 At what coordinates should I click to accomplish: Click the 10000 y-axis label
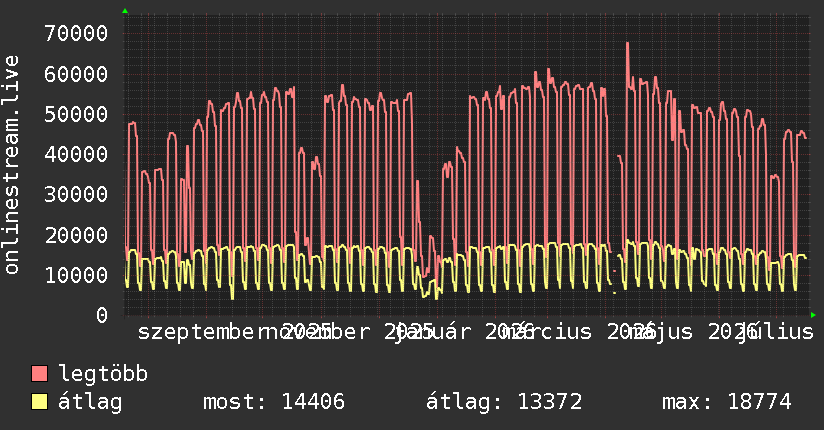coord(76,275)
